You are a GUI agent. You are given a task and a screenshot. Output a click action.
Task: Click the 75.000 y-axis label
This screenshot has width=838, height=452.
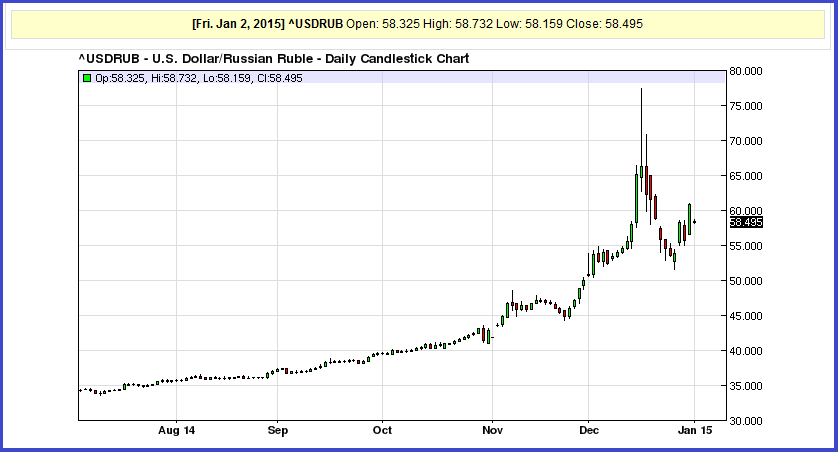(746, 106)
